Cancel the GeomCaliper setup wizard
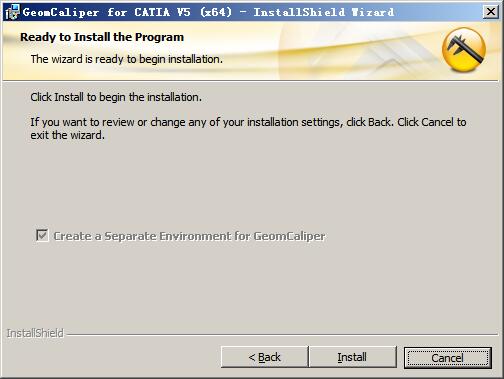Screen dimensions: 504x379 point(447,358)
